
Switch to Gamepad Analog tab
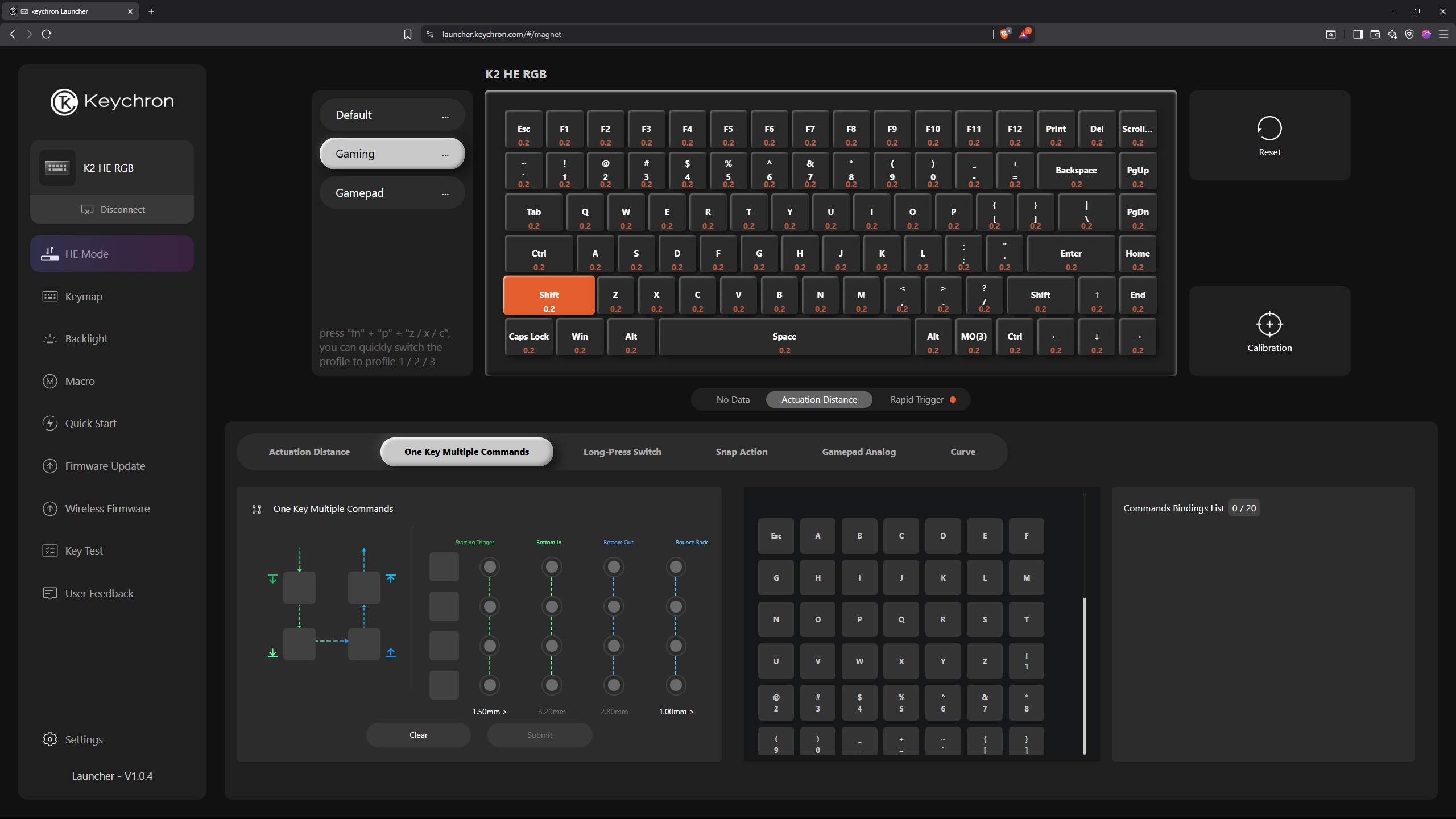point(858,452)
